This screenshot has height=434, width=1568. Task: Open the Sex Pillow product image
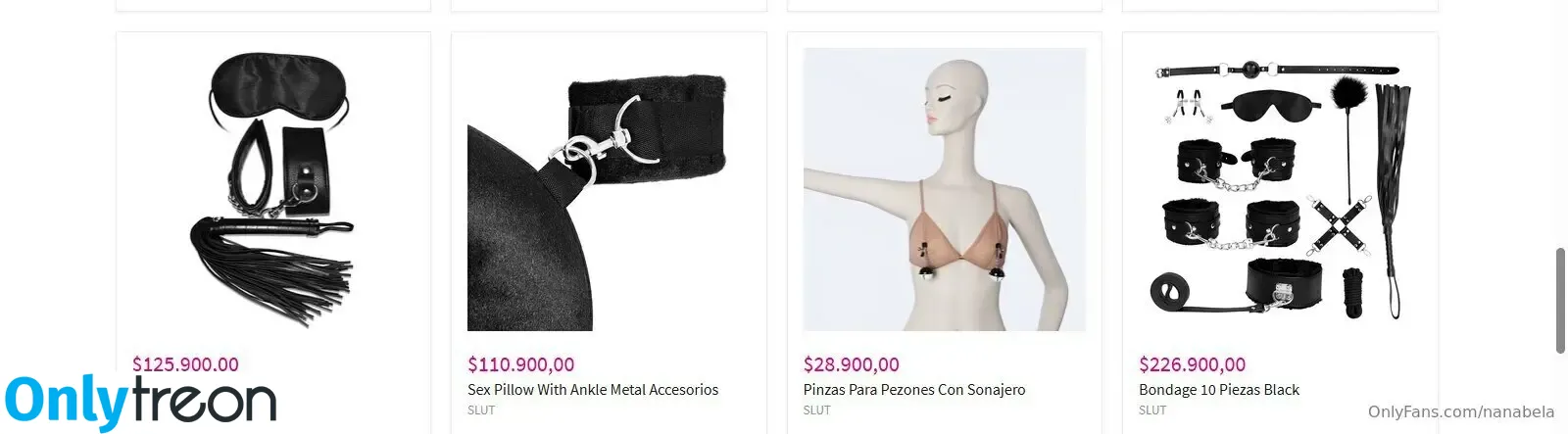(609, 189)
